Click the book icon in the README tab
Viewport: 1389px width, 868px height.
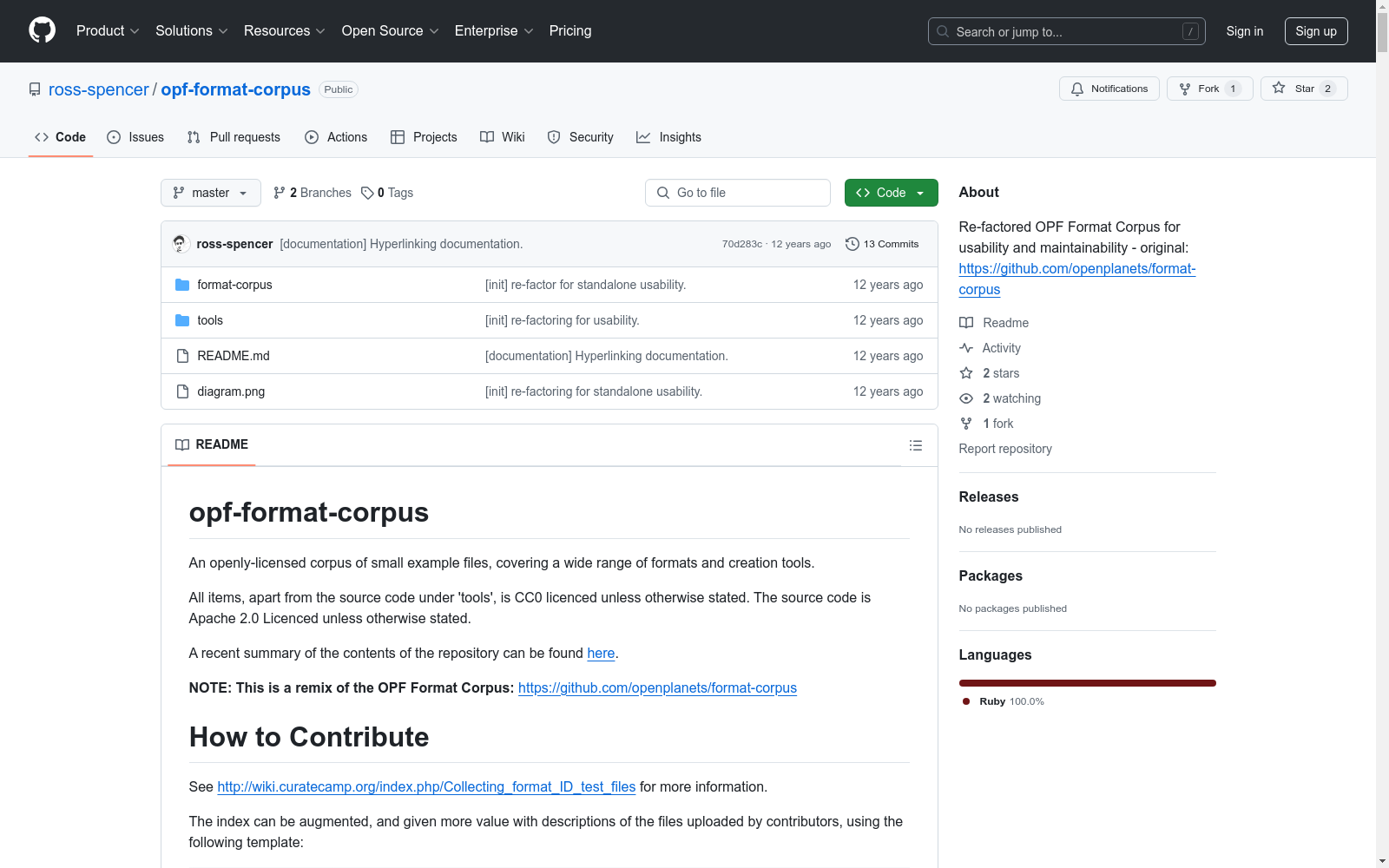tap(182, 444)
